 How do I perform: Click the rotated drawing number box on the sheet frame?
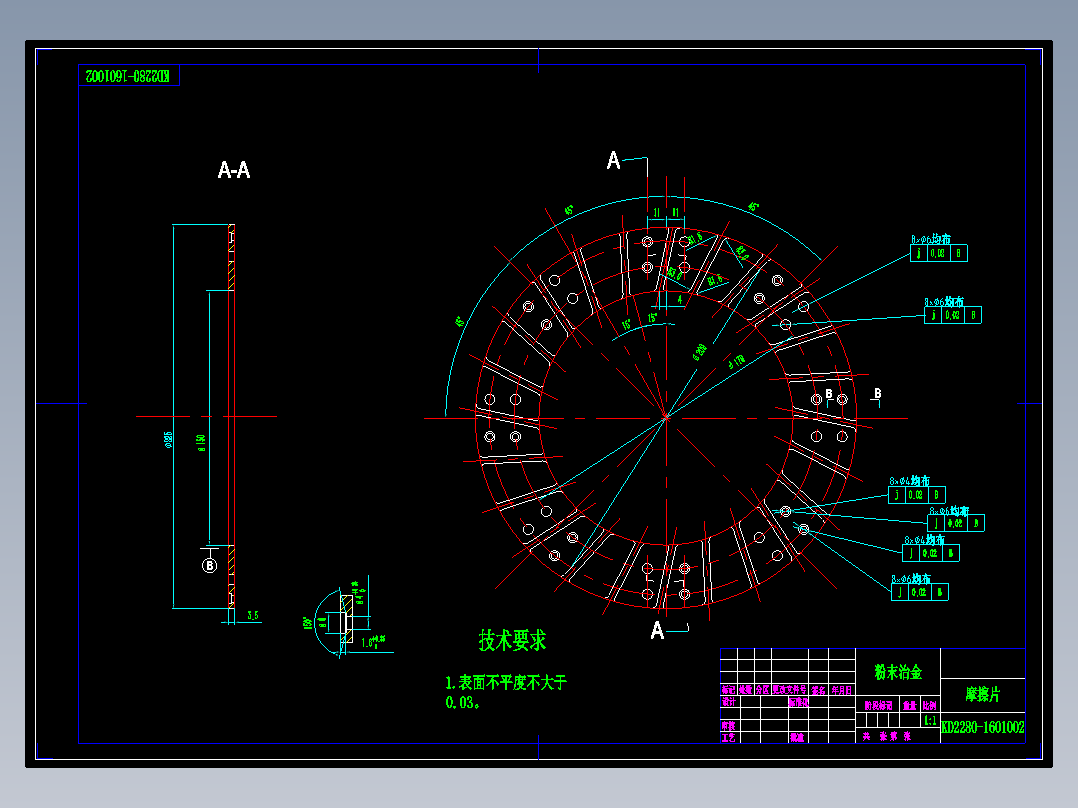click(129, 76)
